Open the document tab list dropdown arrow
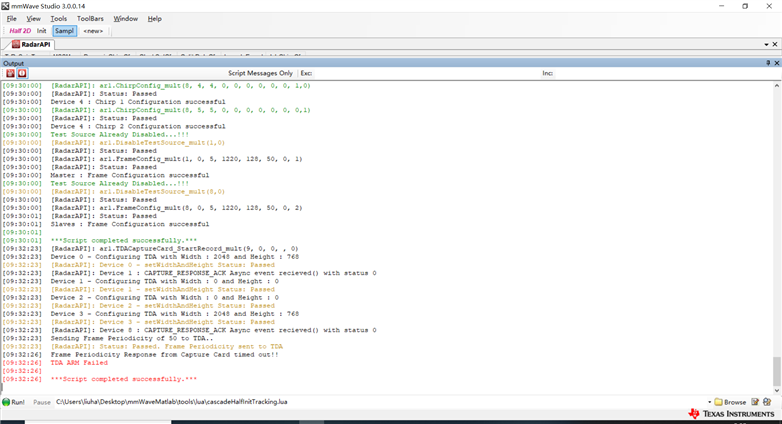The width and height of the screenshot is (782, 424). [767, 44]
